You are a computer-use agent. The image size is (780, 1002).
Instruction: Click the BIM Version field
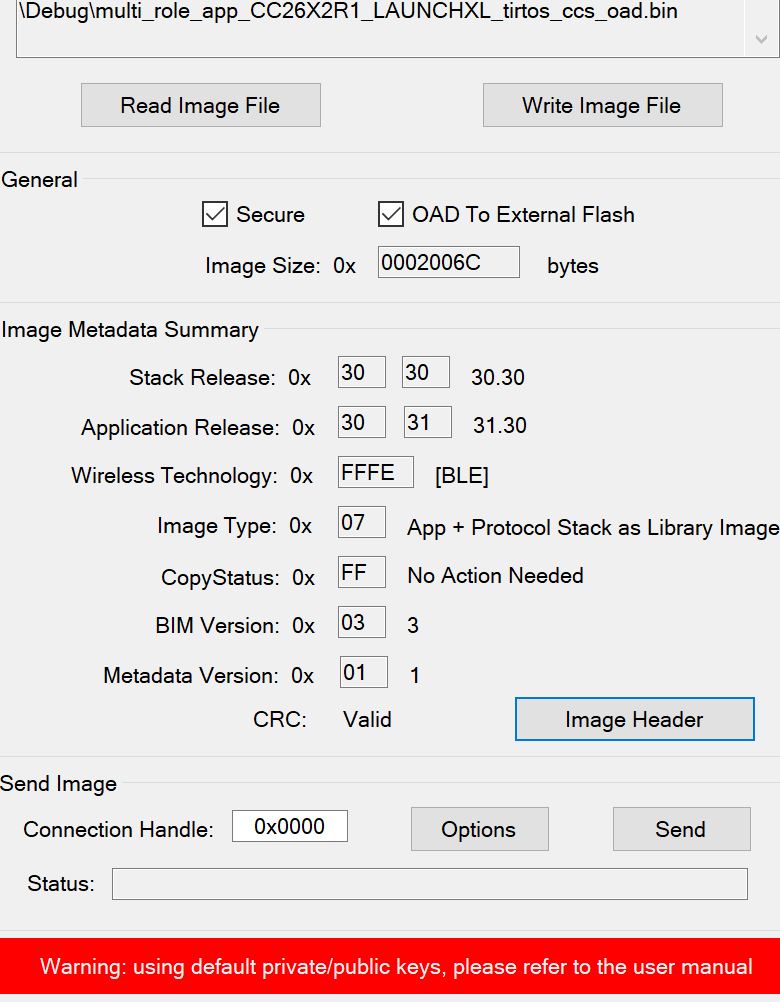361,622
